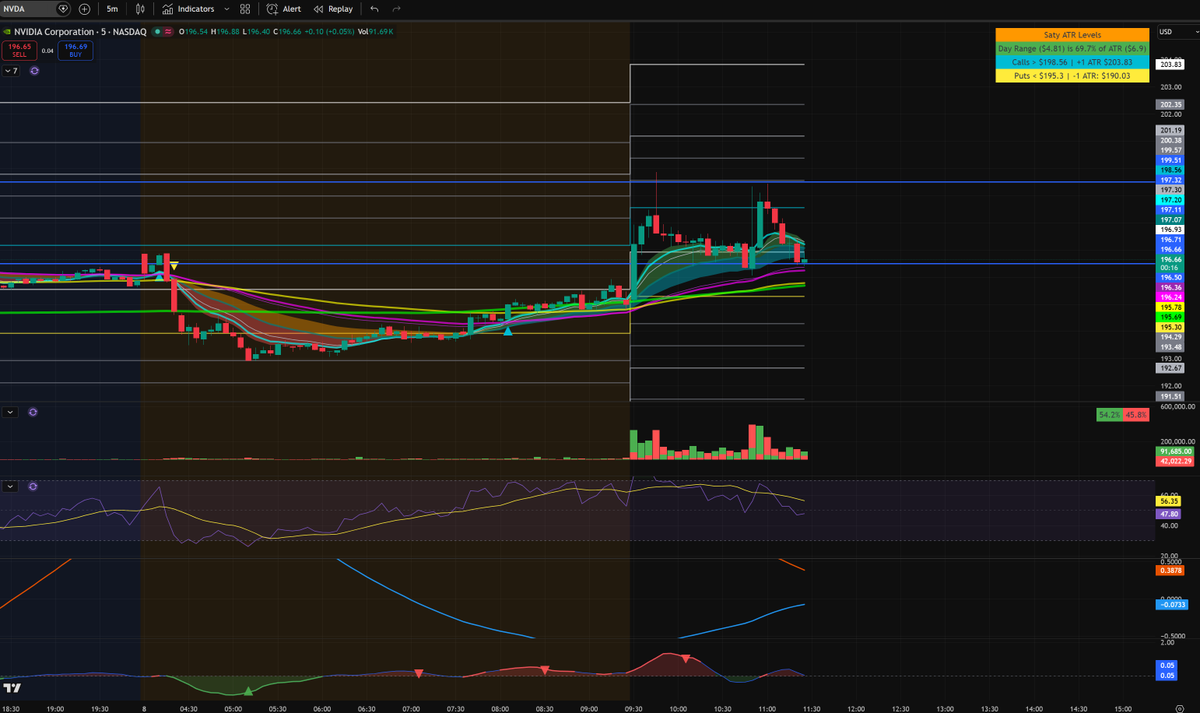Click the purple refresh icon in main chart legend
The height and width of the screenshot is (713, 1200).
34,71
